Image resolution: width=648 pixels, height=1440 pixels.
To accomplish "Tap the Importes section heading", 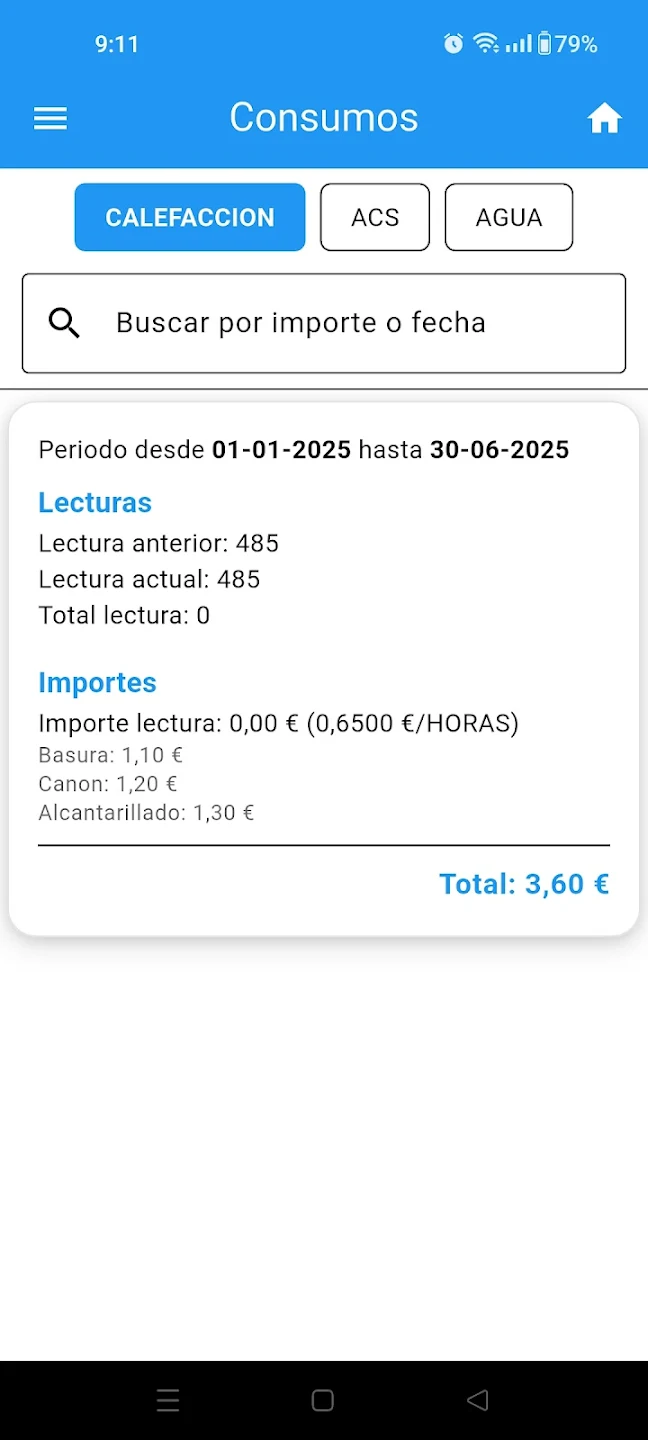I will (98, 683).
